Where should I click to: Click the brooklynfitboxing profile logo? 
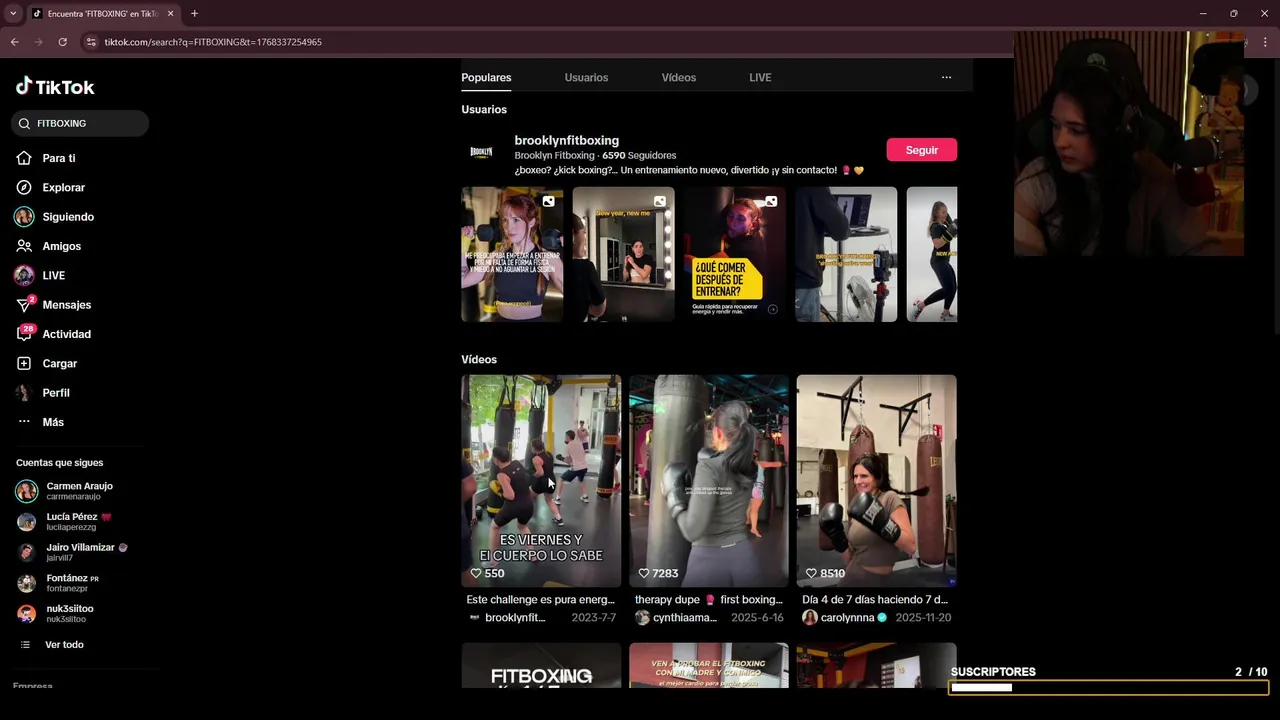(481, 152)
